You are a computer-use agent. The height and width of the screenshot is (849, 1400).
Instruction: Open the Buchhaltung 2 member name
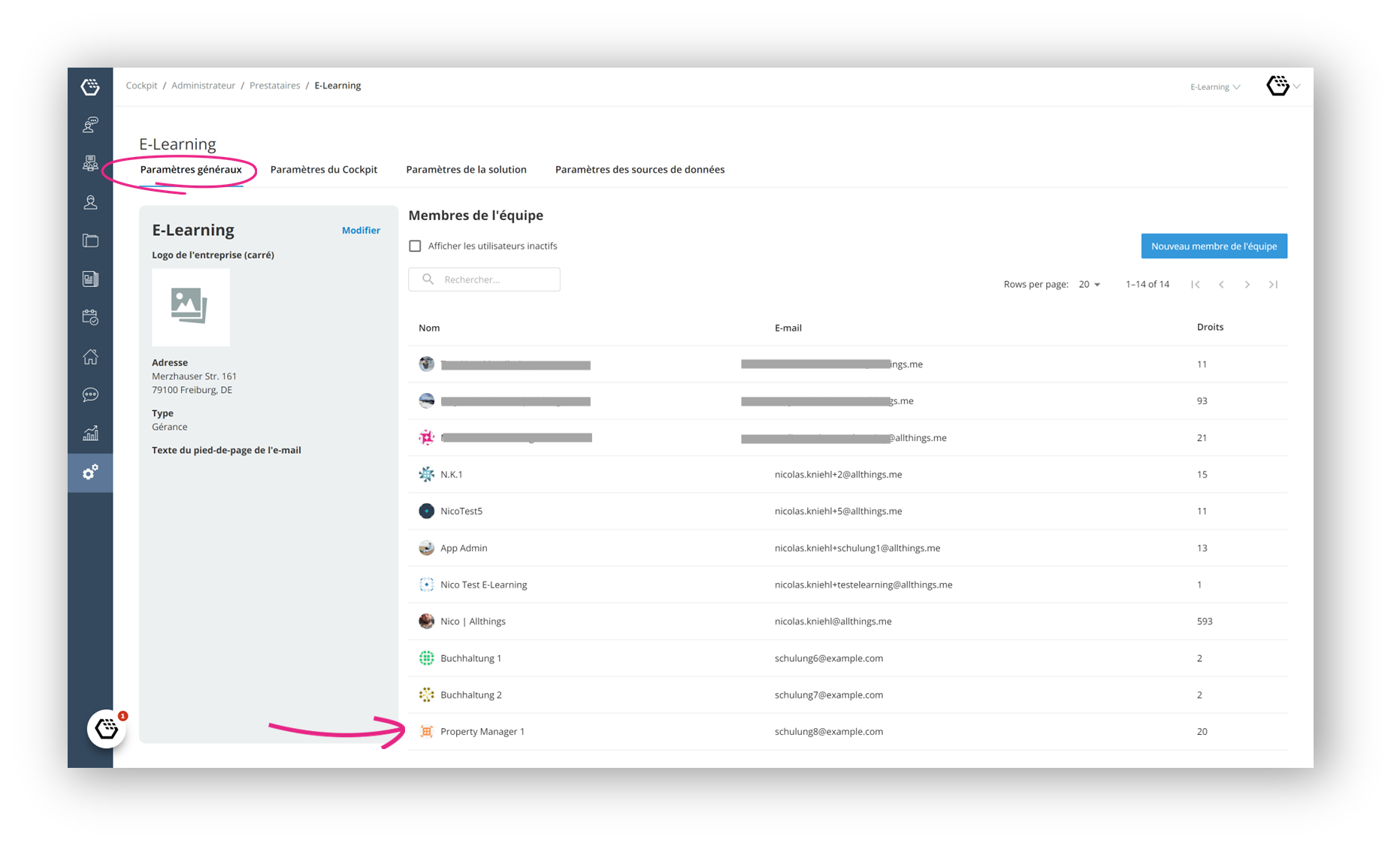(x=470, y=695)
